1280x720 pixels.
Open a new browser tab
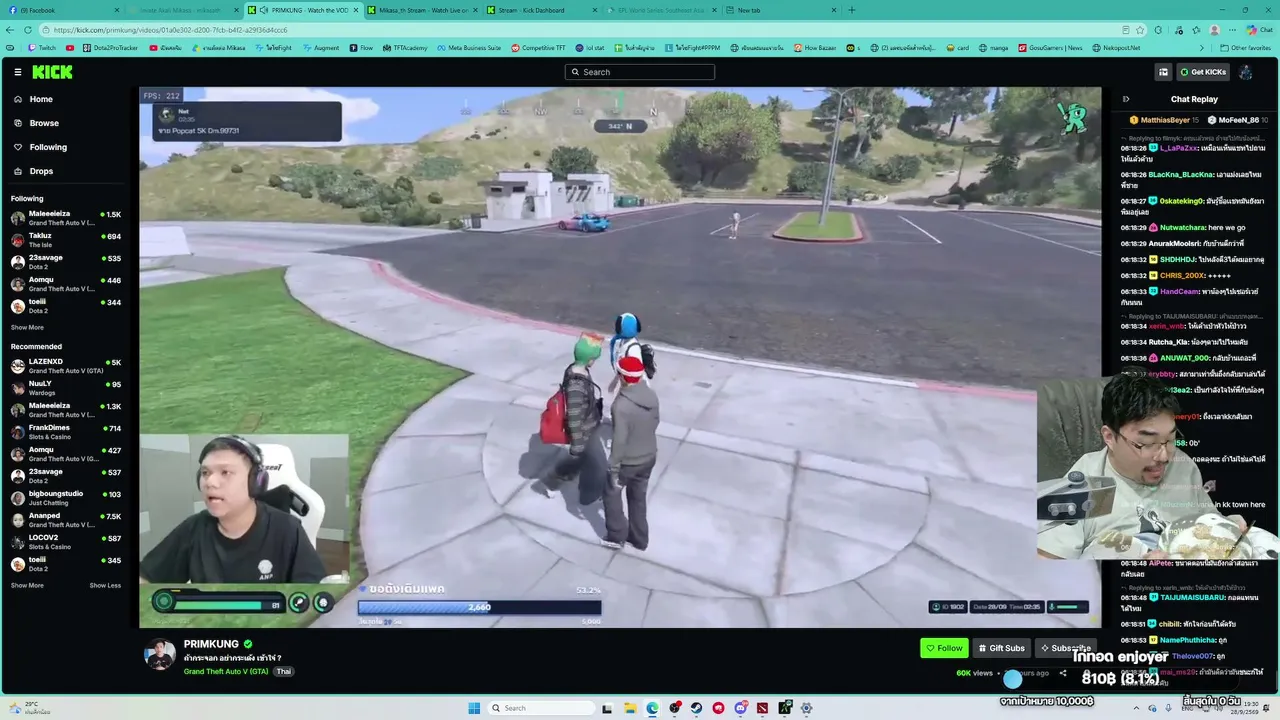[852, 10]
